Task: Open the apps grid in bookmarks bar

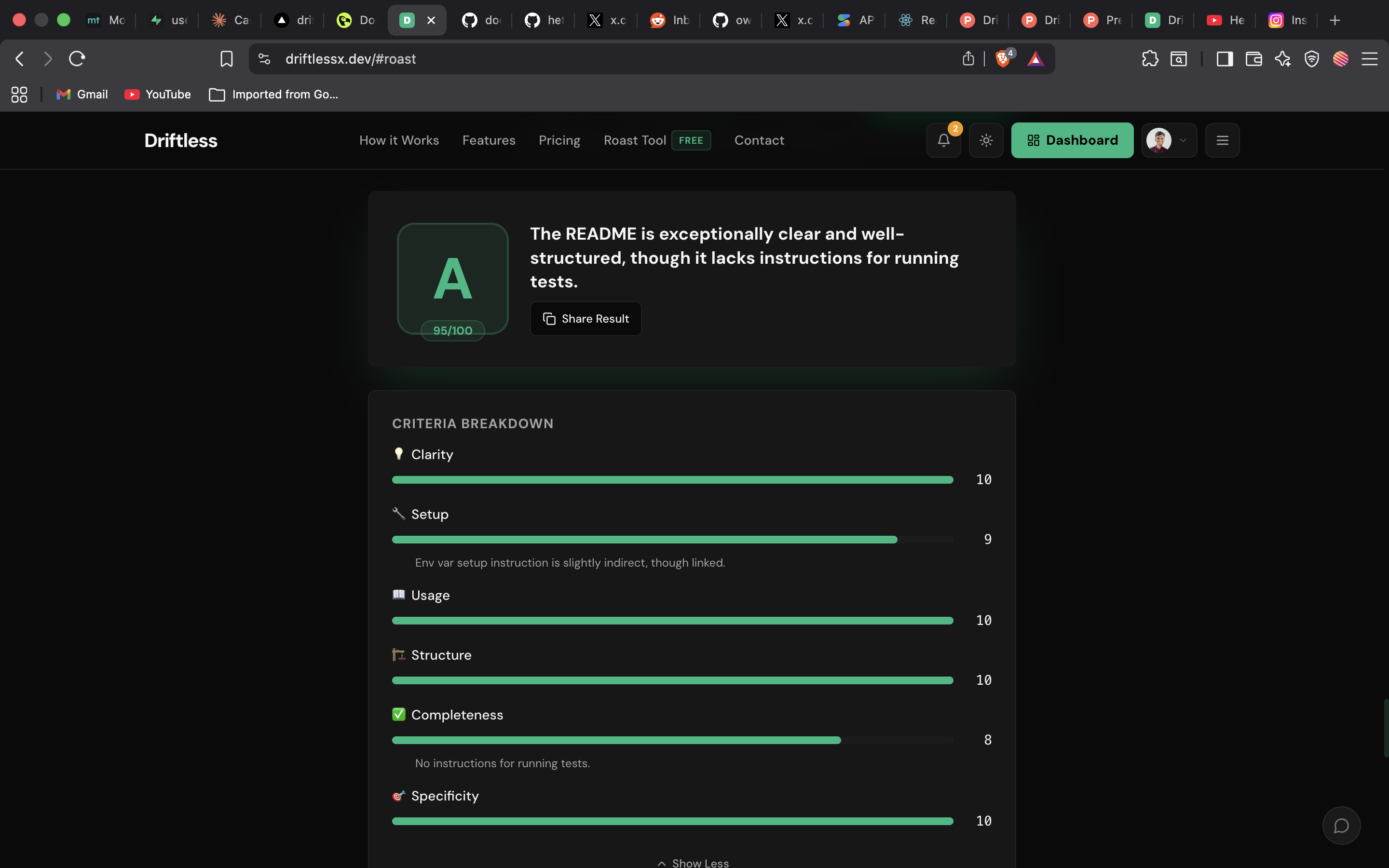Action: [19, 94]
